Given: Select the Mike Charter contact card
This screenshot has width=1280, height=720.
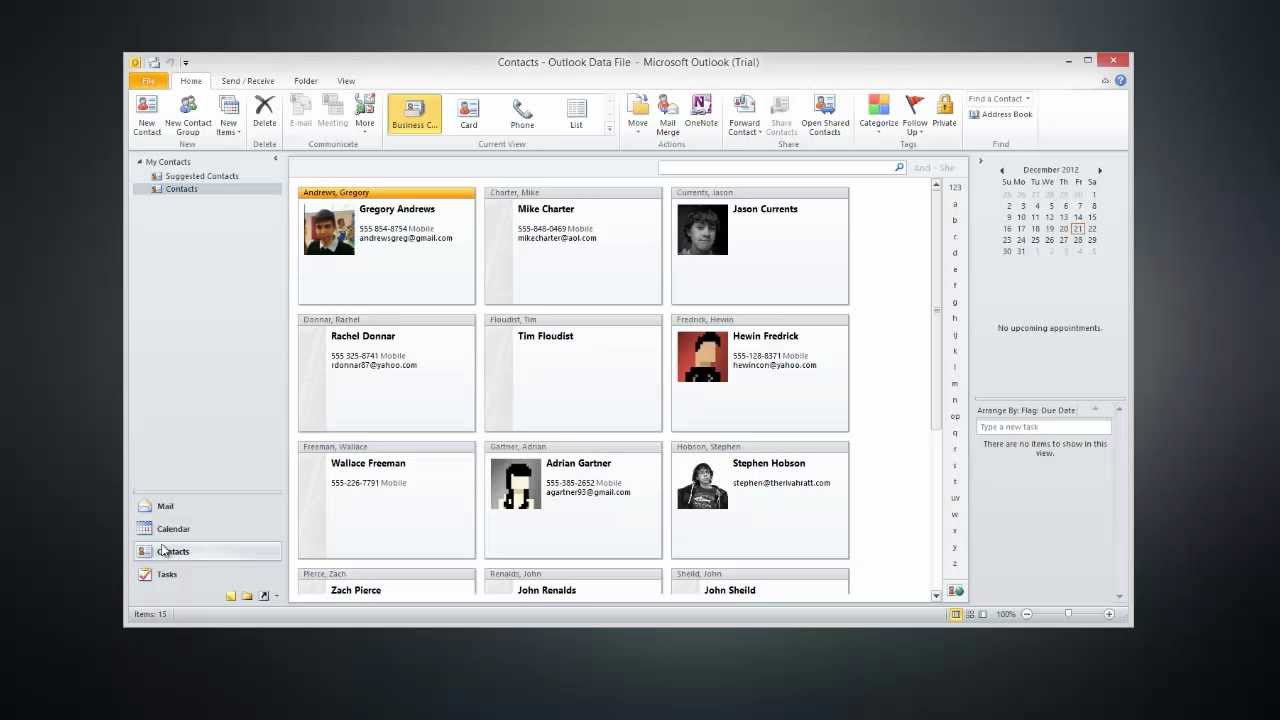Looking at the screenshot, I should (x=573, y=245).
